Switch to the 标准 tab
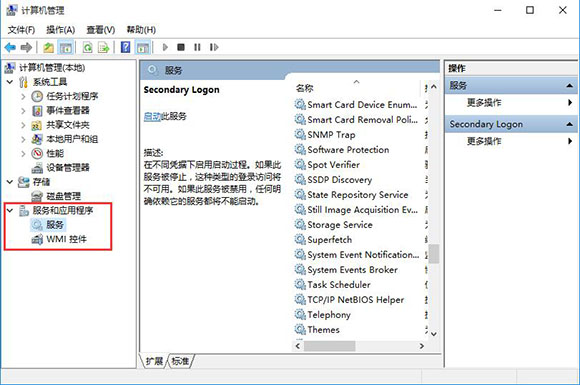The width and height of the screenshot is (580, 385). [181, 361]
